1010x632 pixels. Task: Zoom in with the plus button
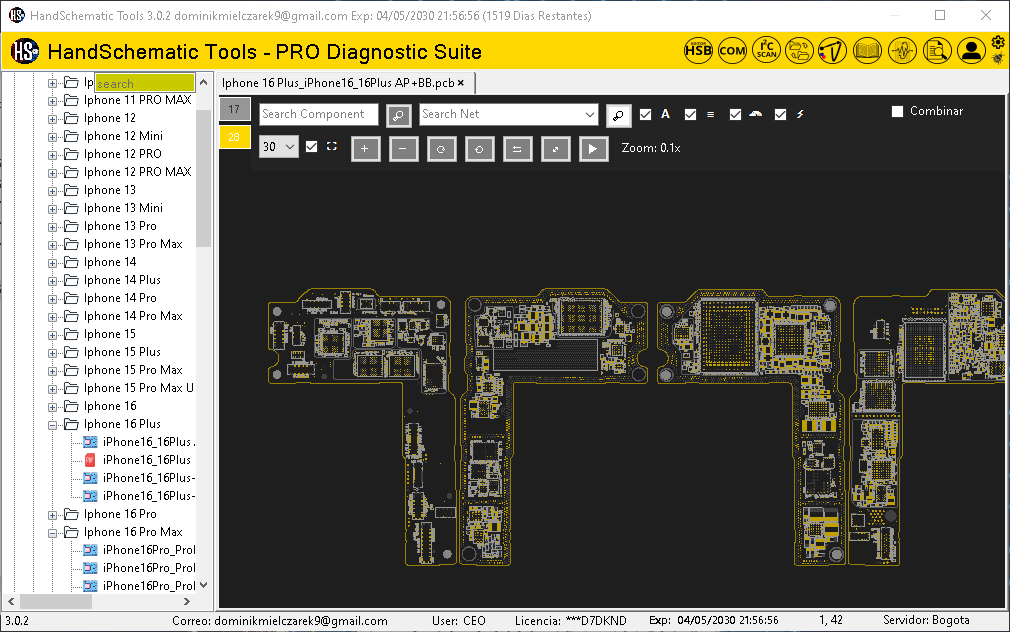click(365, 149)
